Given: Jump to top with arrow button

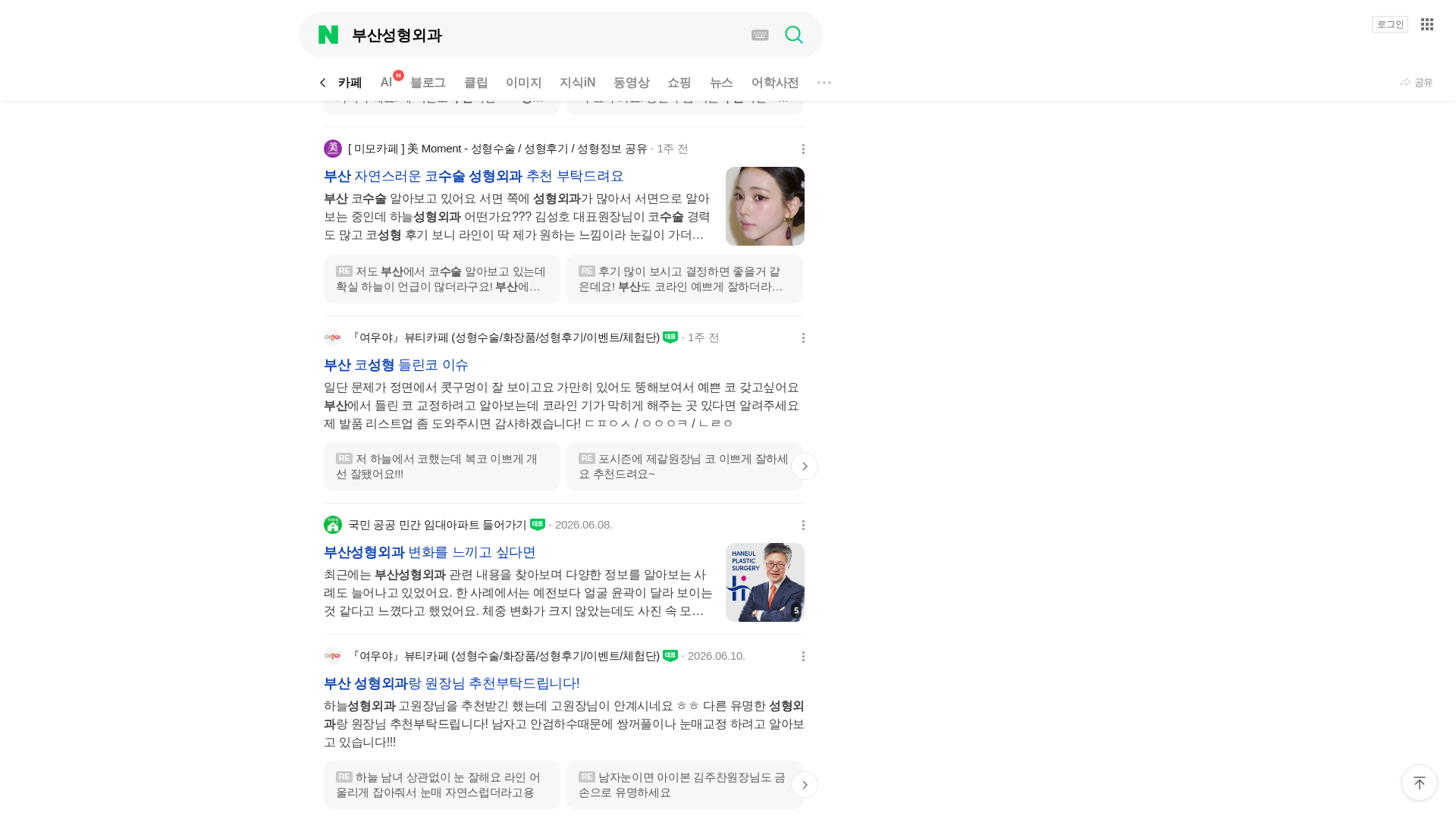Looking at the screenshot, I should click(x=1420, y=783).
